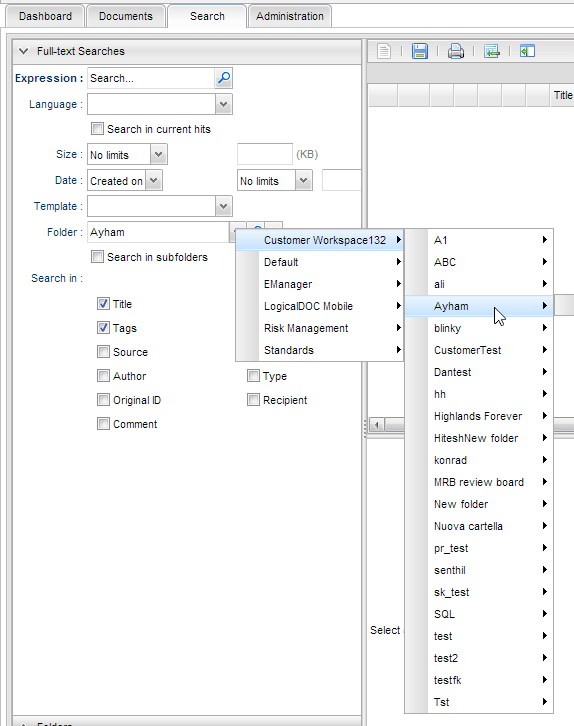Image resolution: width=574 pixels, height=726 pixels.
Task: Choose Tst folder in submenu
Action: tap(479, 702)
